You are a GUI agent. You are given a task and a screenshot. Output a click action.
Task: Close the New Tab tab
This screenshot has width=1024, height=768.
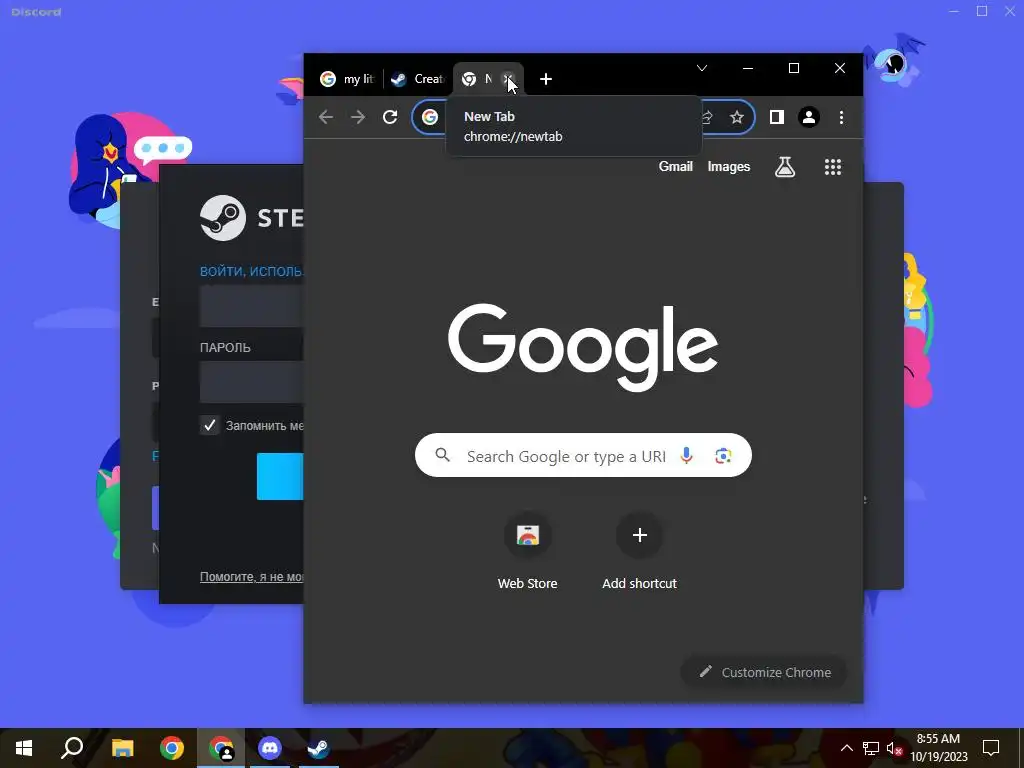coord(509,79)
